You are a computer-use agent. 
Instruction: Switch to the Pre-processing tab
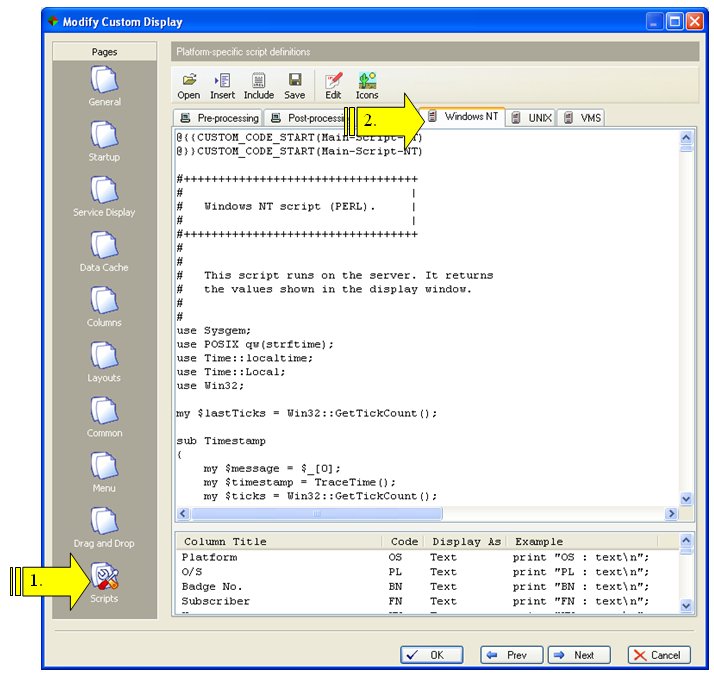[219, 118]
